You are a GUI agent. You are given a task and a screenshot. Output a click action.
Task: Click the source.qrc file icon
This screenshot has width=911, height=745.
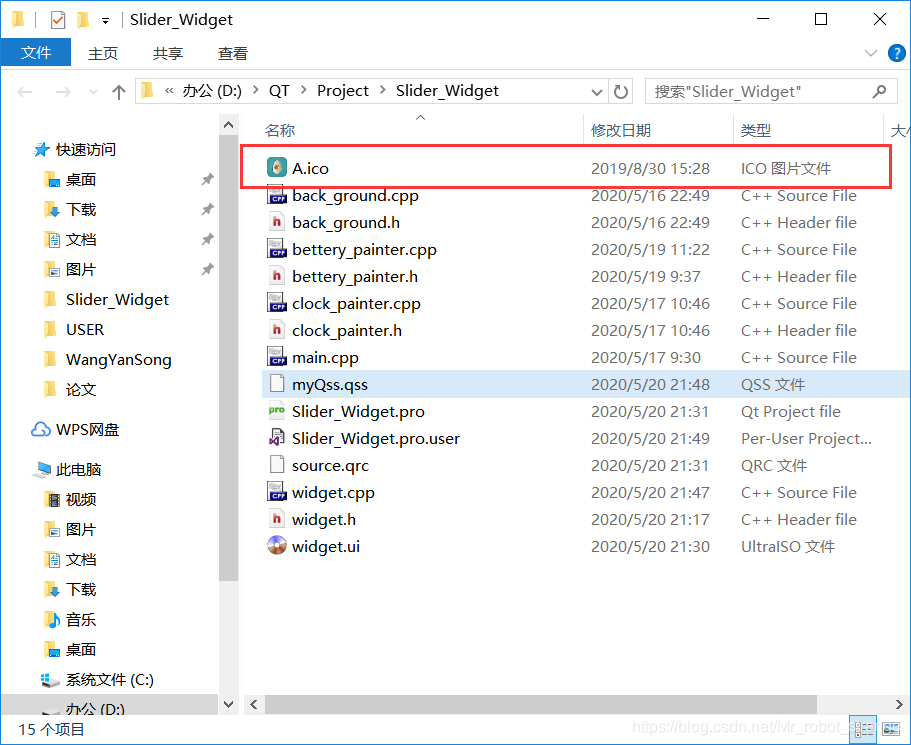277,465
